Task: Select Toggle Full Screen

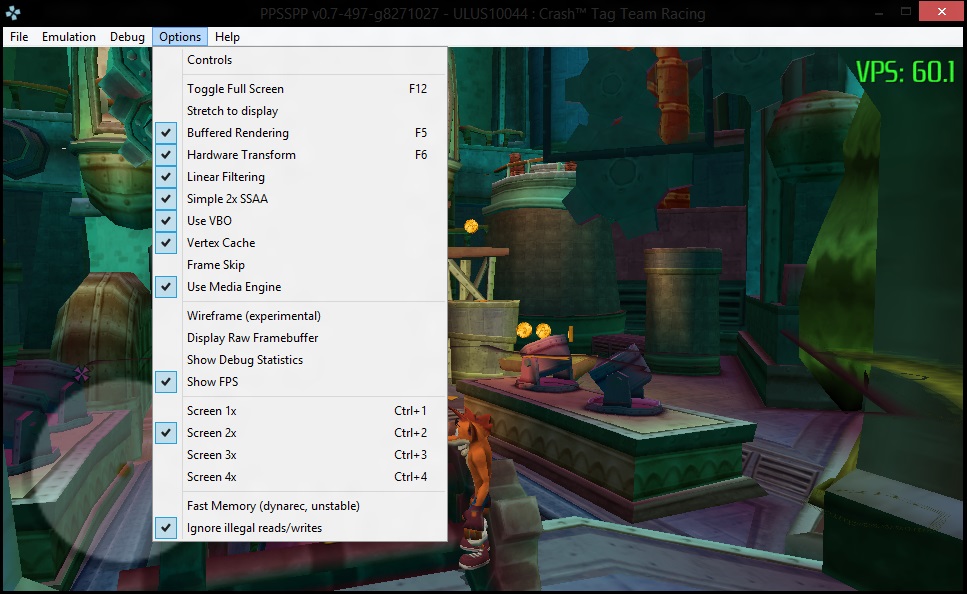Action: tap(235, 89)
